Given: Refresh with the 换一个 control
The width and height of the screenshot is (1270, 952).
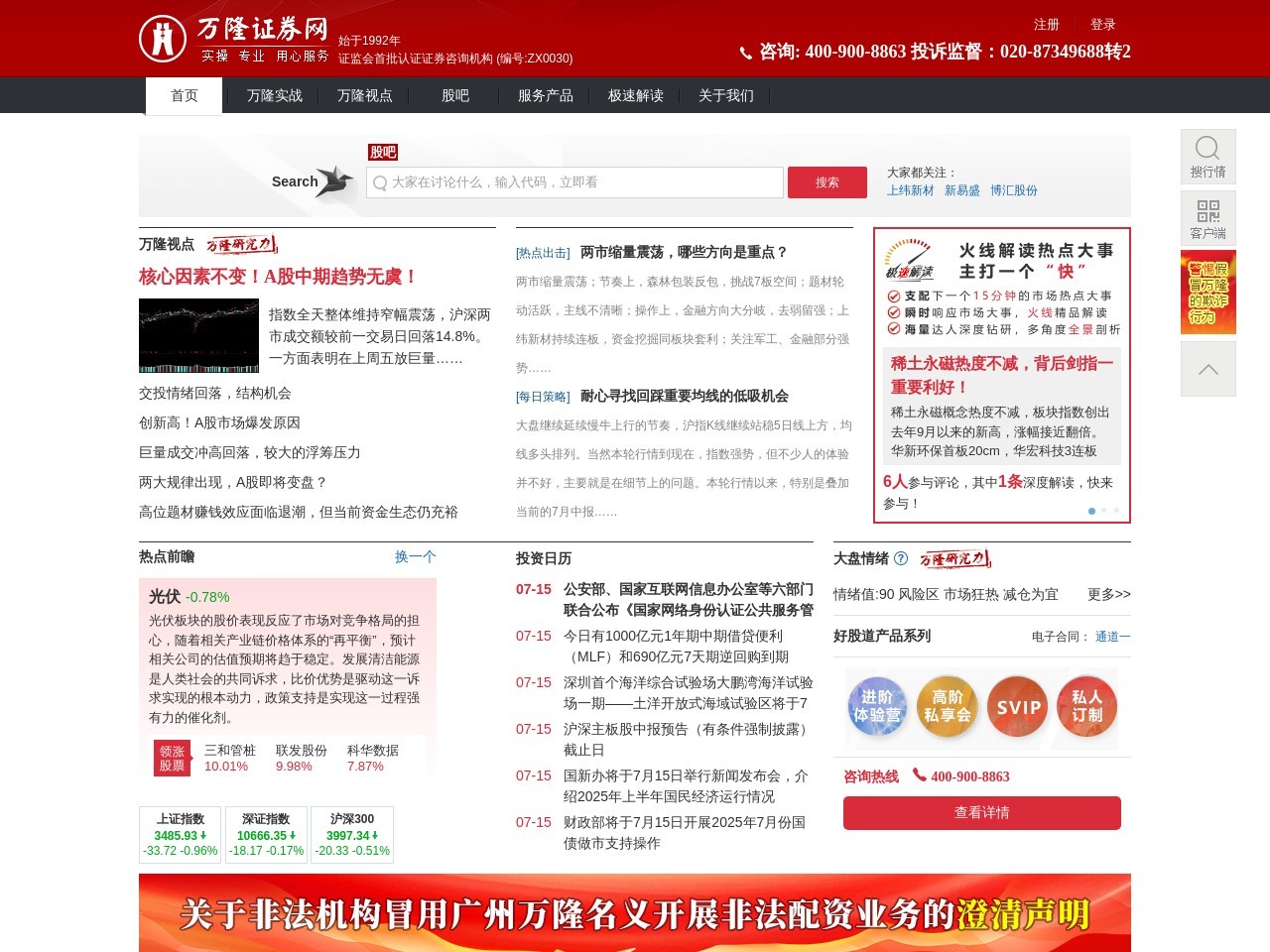Looking at the screenshot, I should point(415,557).
